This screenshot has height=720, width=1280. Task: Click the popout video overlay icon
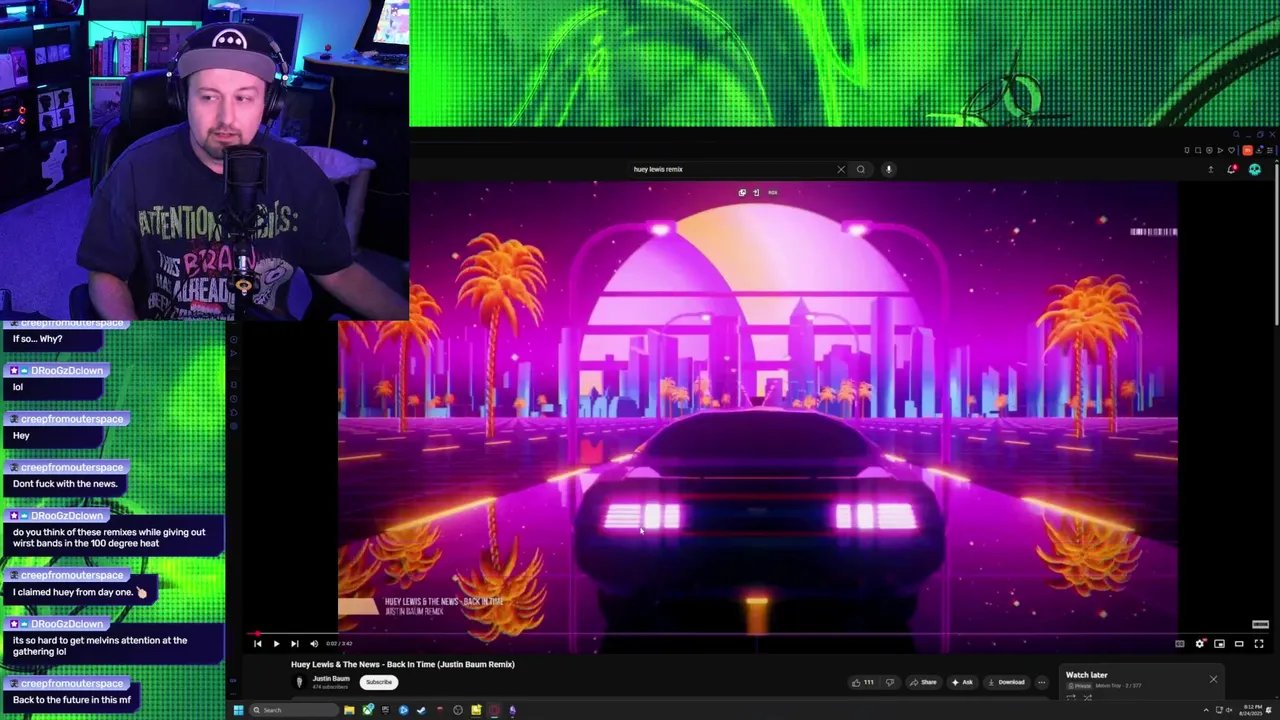coord(742,192)
